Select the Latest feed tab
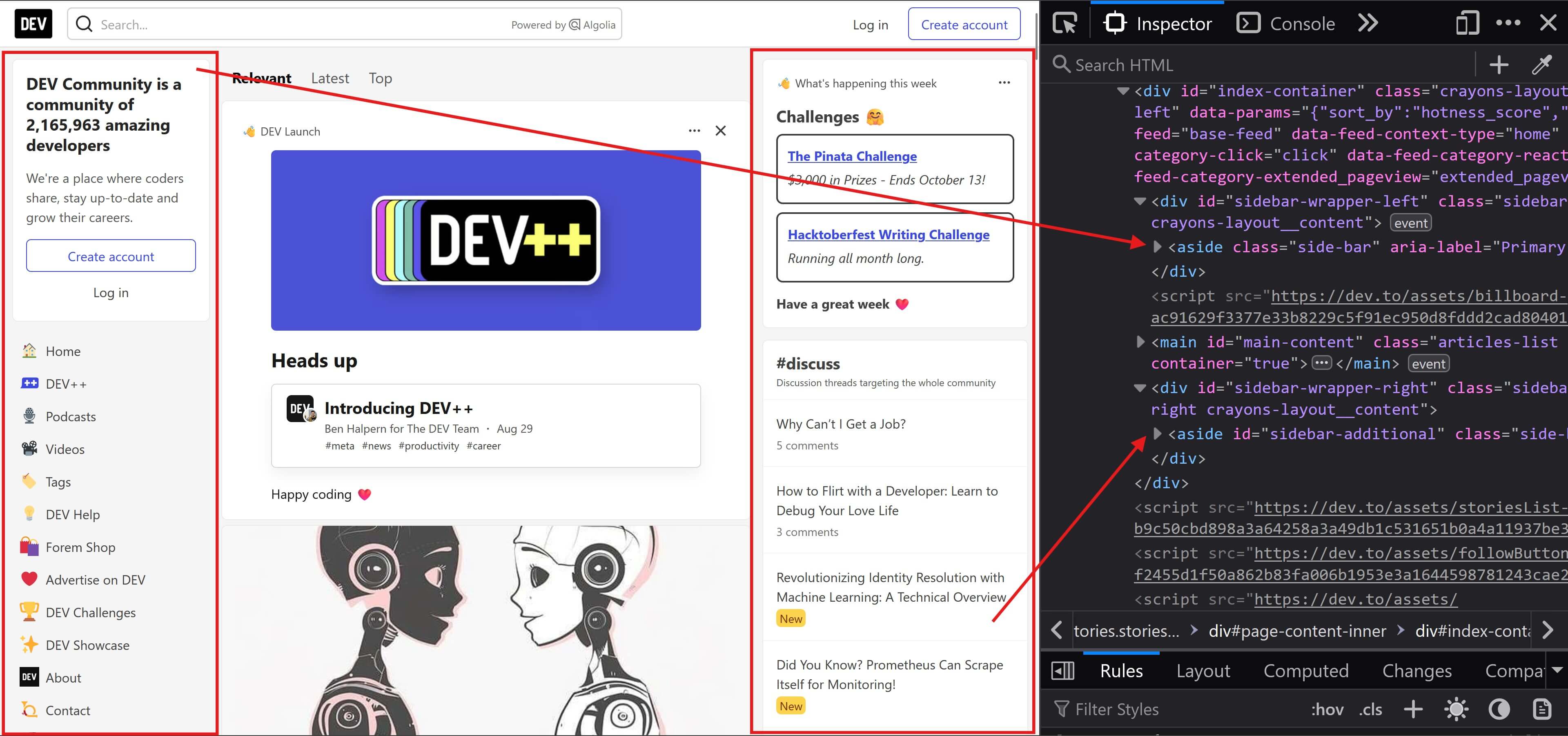The width and height of the screenshot is (1568, 736). [x=330, y=78]
